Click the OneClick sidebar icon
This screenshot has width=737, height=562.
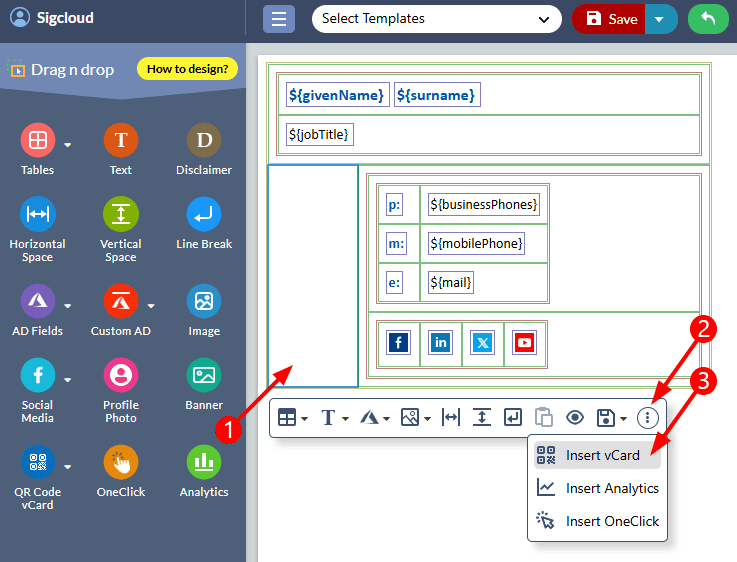coord(121,463)
